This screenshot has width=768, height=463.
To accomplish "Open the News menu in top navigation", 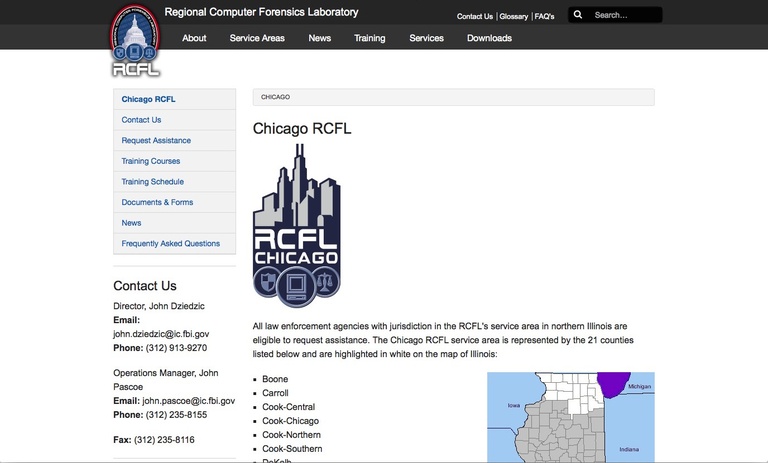I will pyautogui.click(x=319, y=38).
